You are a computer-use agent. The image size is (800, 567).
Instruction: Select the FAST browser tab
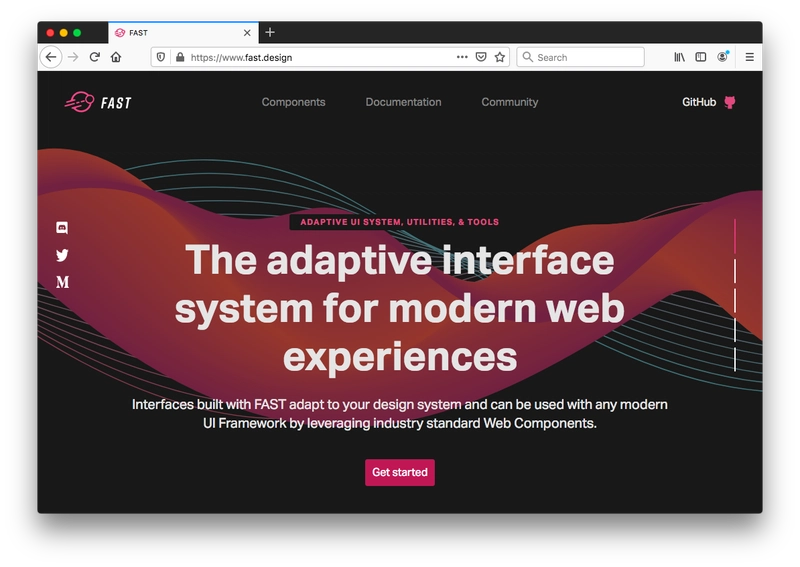pyautogui.click(x=183, y=33)
